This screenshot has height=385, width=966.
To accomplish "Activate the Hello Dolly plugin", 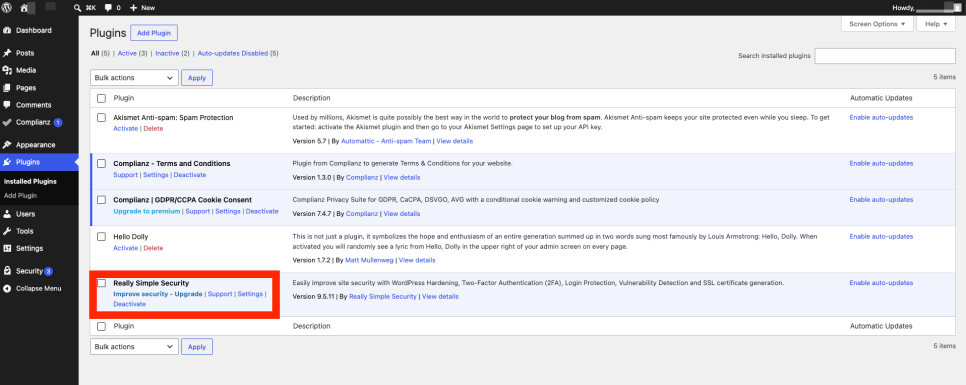I will point(126,248).
